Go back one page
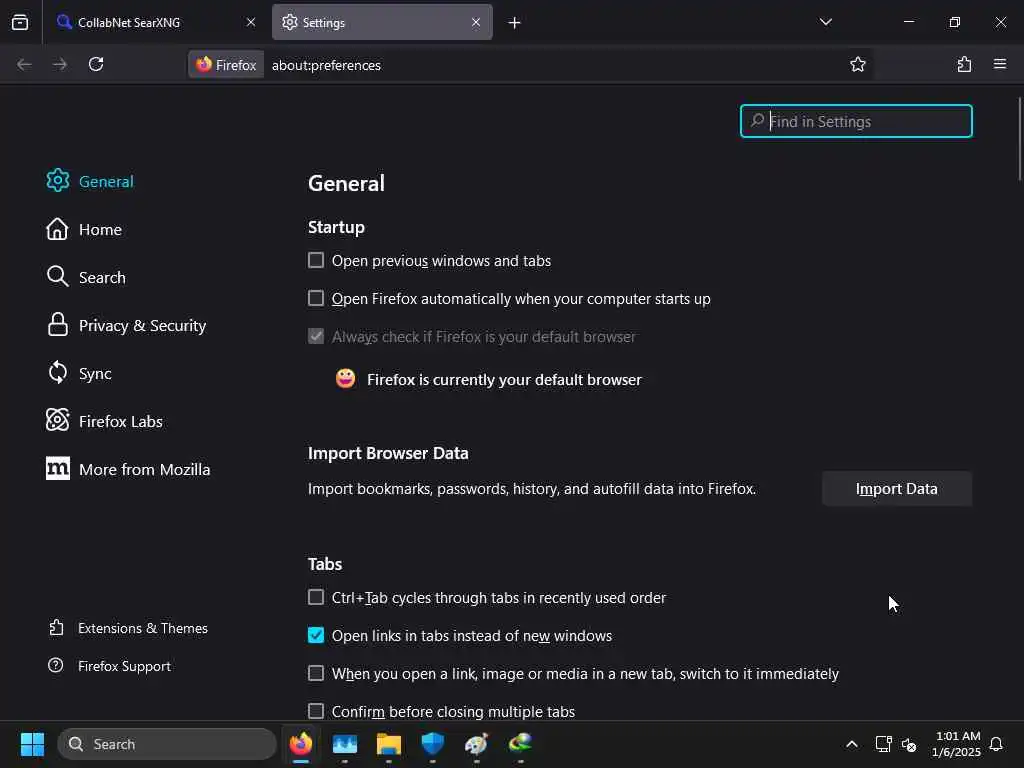This screenshot has height=768, width=1024. click(x=24, y=65)
